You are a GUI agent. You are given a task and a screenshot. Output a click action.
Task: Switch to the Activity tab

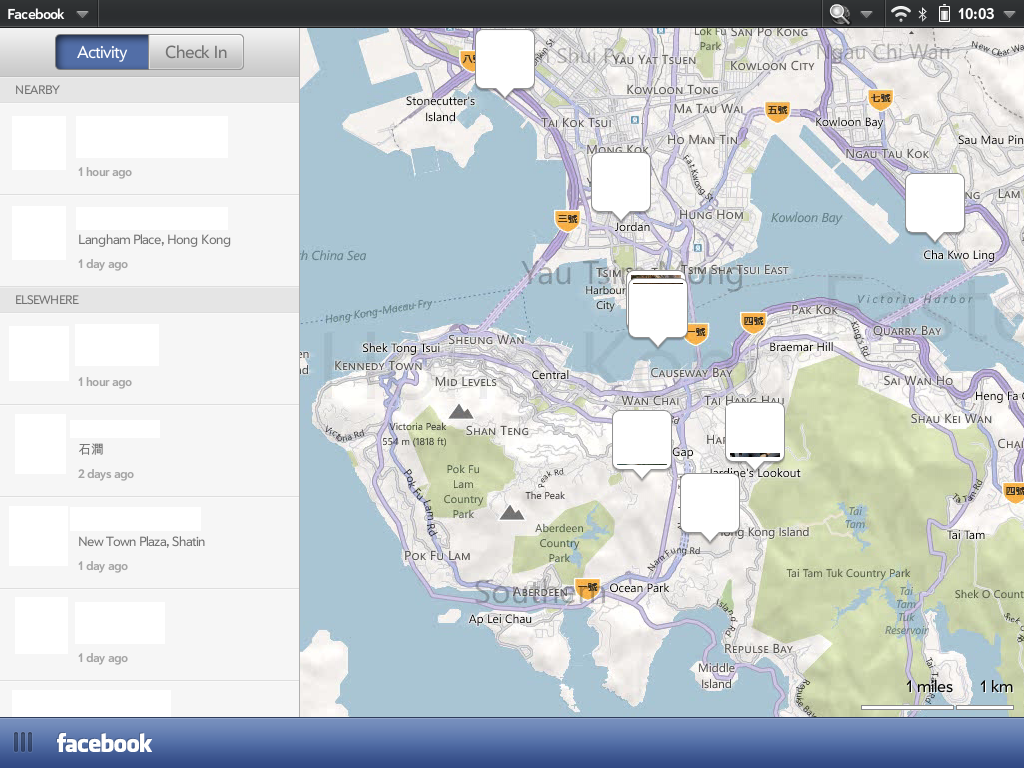coord(103,52)
